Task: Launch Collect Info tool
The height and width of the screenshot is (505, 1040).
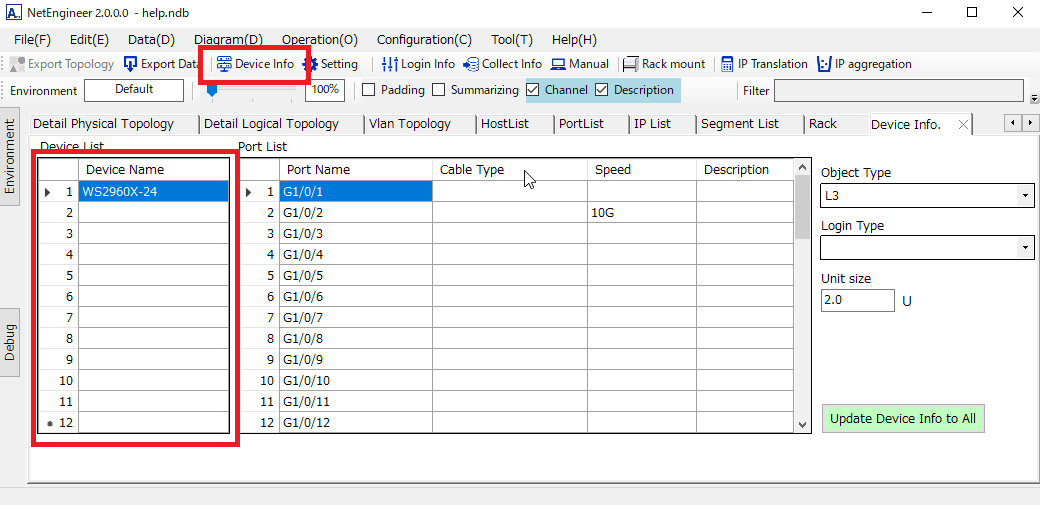Action: click(471, 64)
